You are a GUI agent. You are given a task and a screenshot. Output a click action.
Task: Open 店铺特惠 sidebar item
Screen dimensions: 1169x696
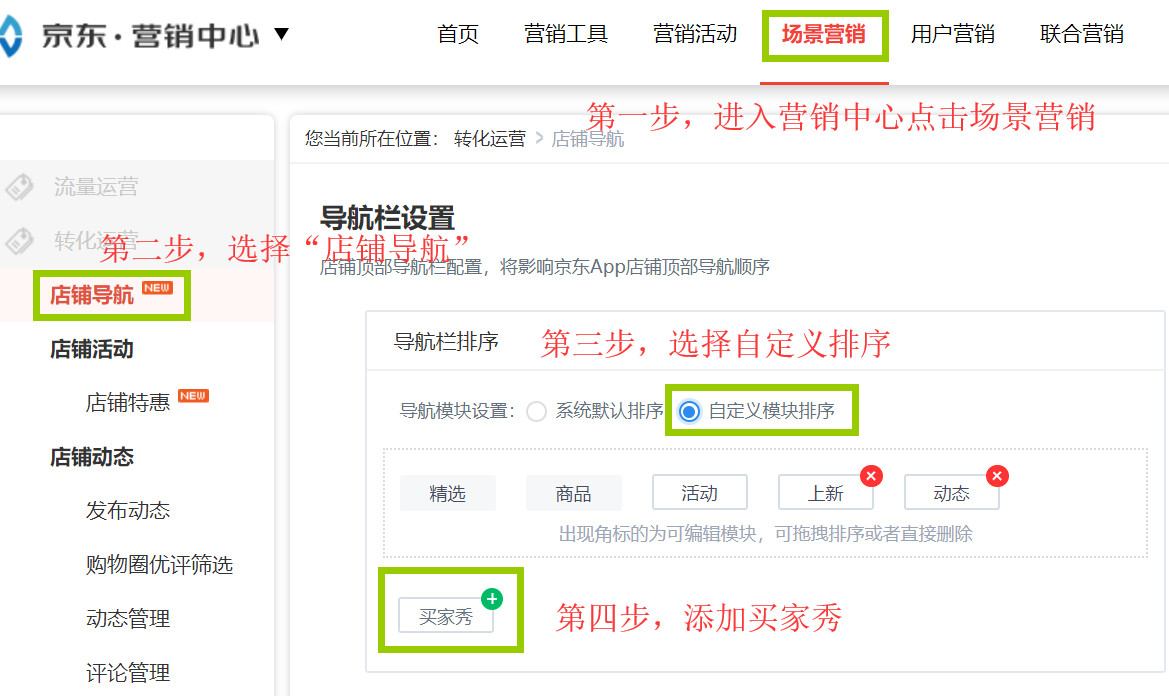coord(127,402)
